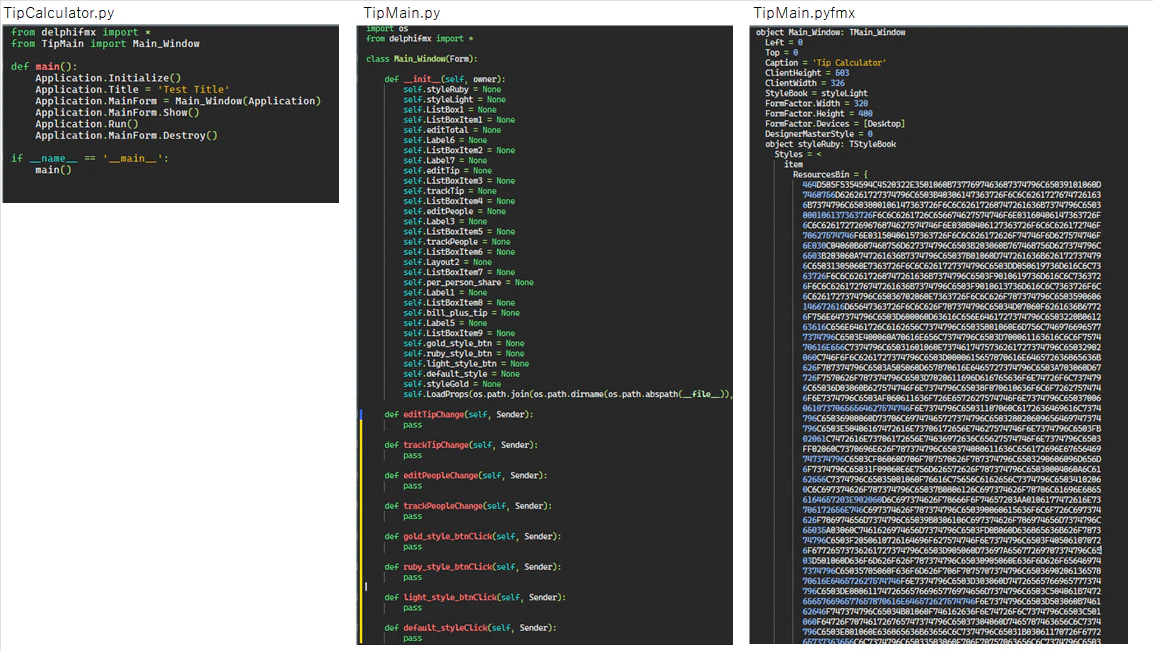
Task: Click 'object Main_Window: TMain_Window' in TipMain.pyfmx
Action: pyautogui.click(x=831, y=32)
